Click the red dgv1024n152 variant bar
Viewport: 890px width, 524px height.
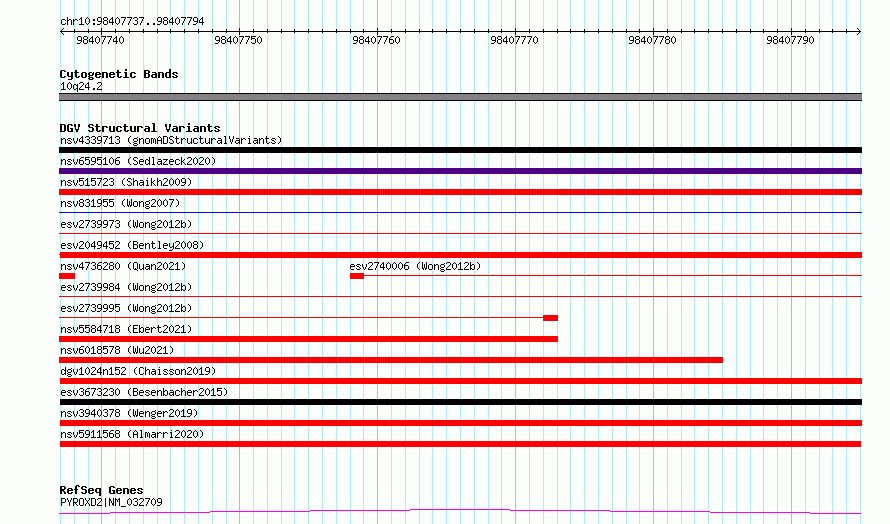[x=460, y=381]
